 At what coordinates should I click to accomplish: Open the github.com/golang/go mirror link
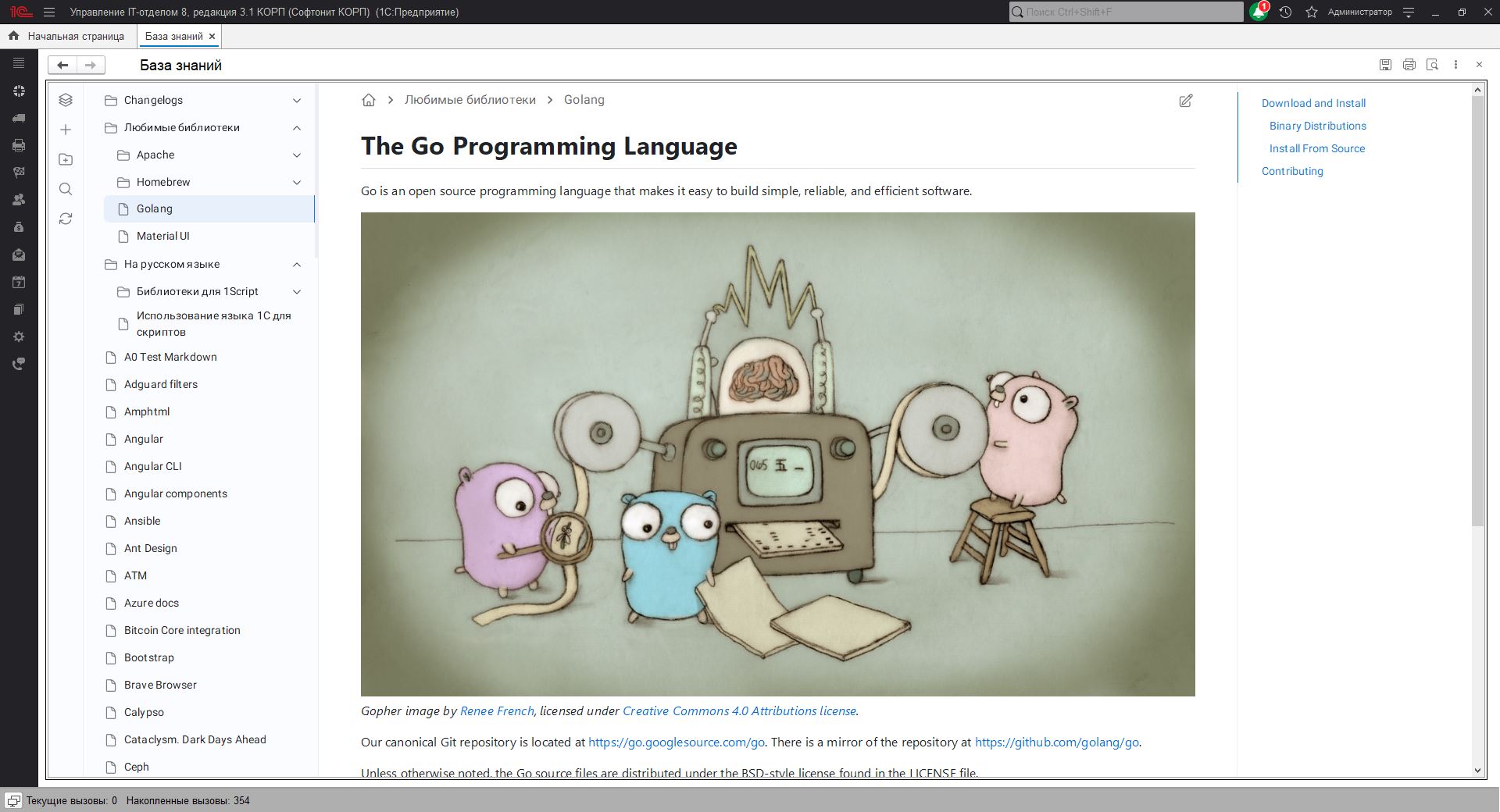click(x=1057, y=742)
